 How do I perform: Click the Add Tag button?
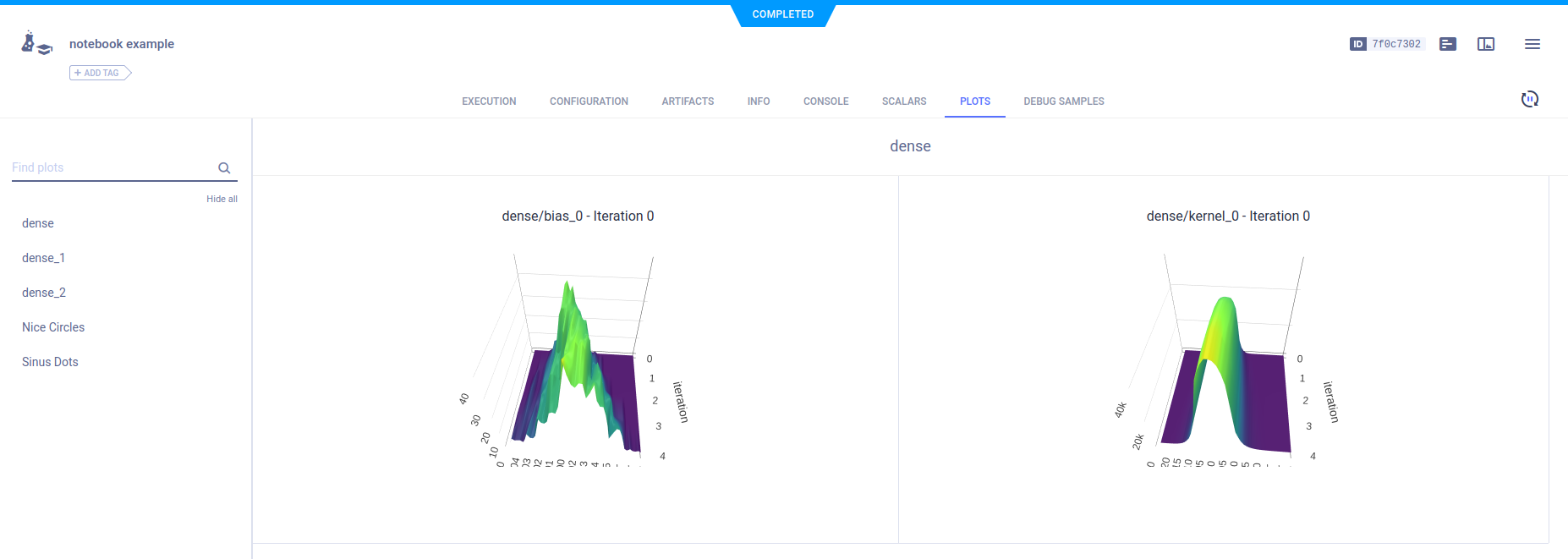pyautogui.click(x=100, y=73)
